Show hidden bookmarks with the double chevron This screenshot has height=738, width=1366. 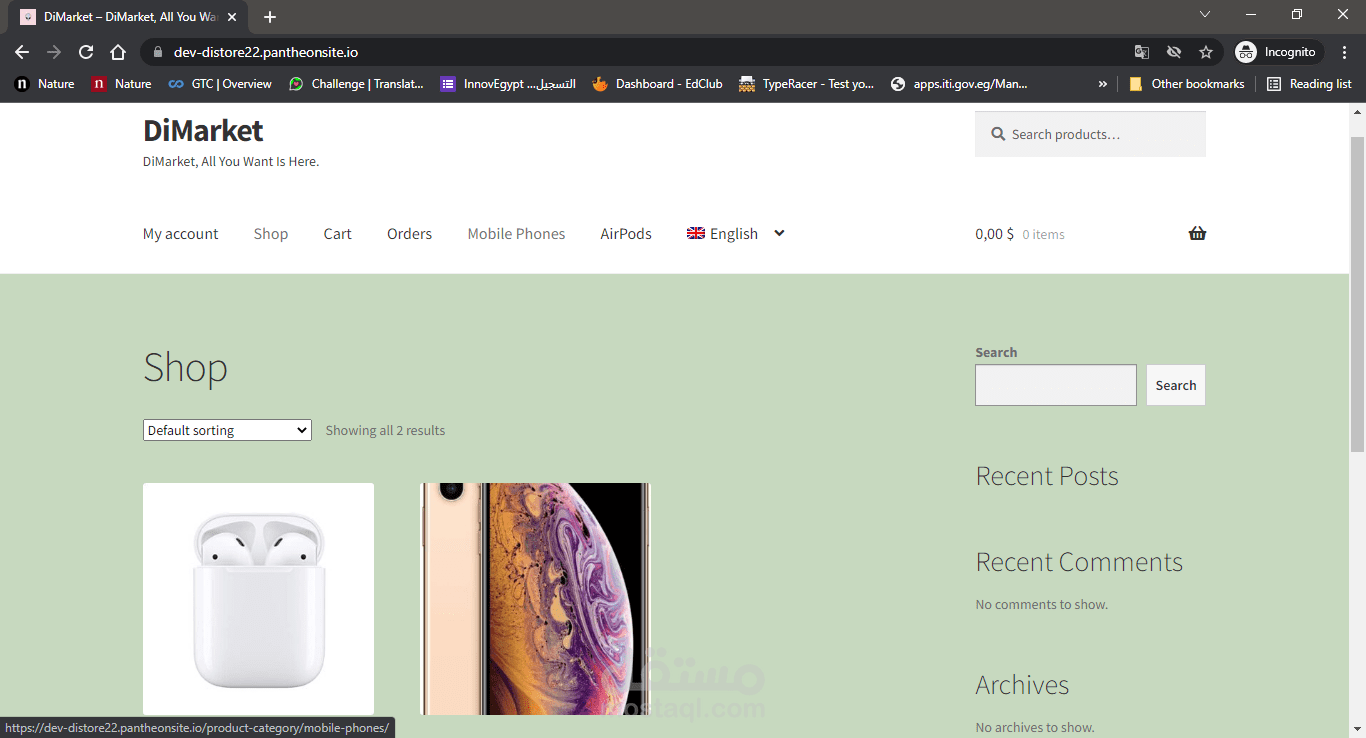click(1103, 84)
